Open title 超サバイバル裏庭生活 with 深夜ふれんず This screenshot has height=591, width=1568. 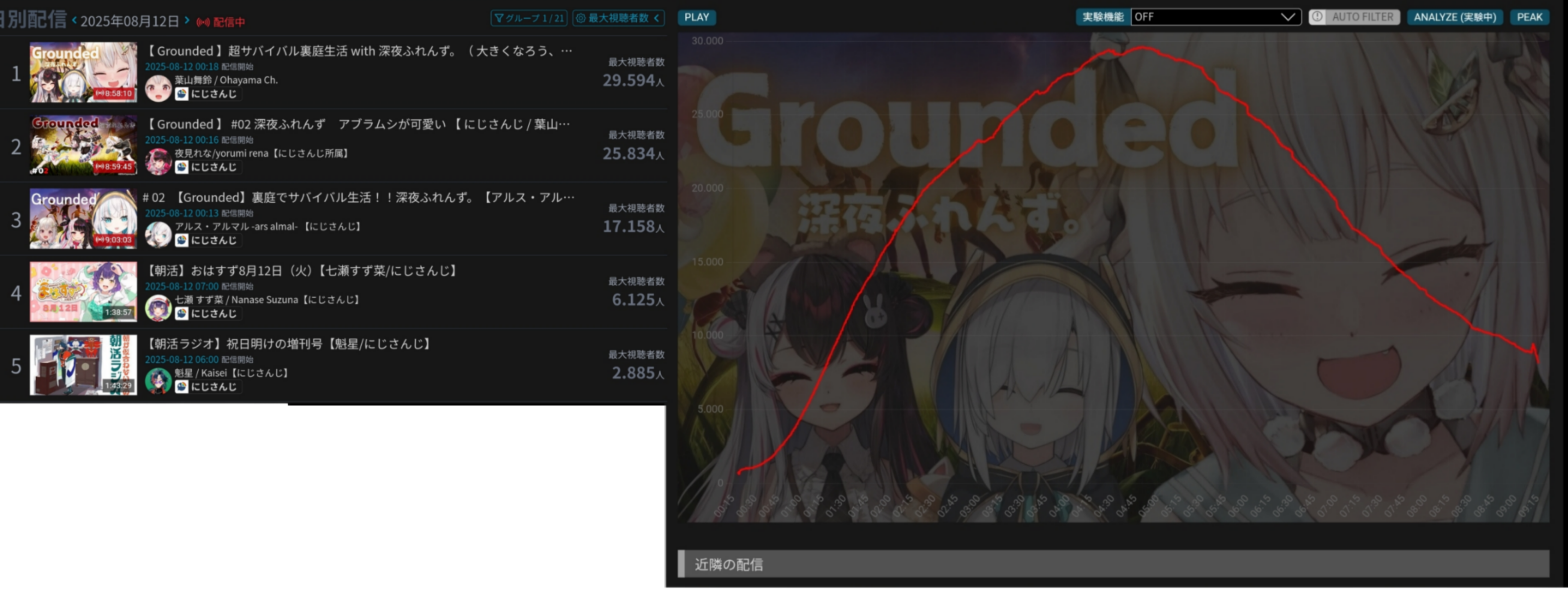tap(359, 51)
